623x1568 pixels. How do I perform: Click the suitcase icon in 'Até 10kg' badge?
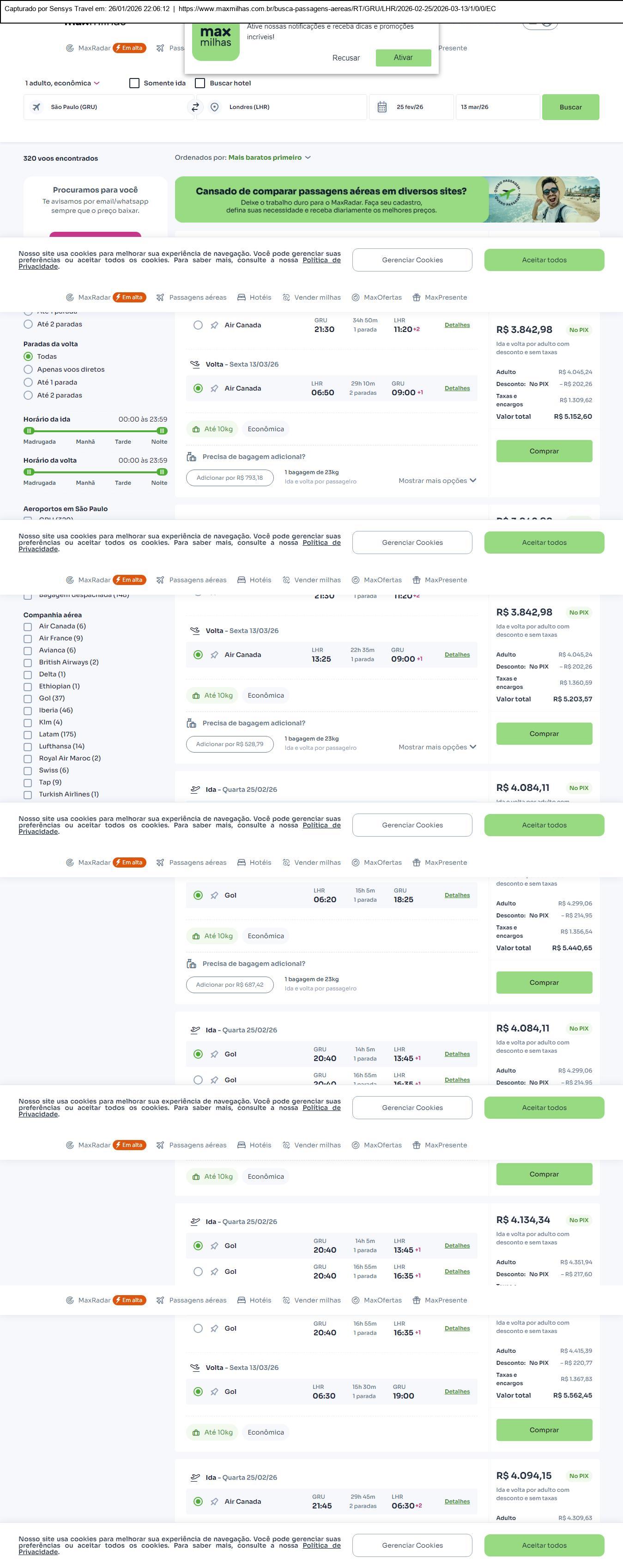point(196,429)
